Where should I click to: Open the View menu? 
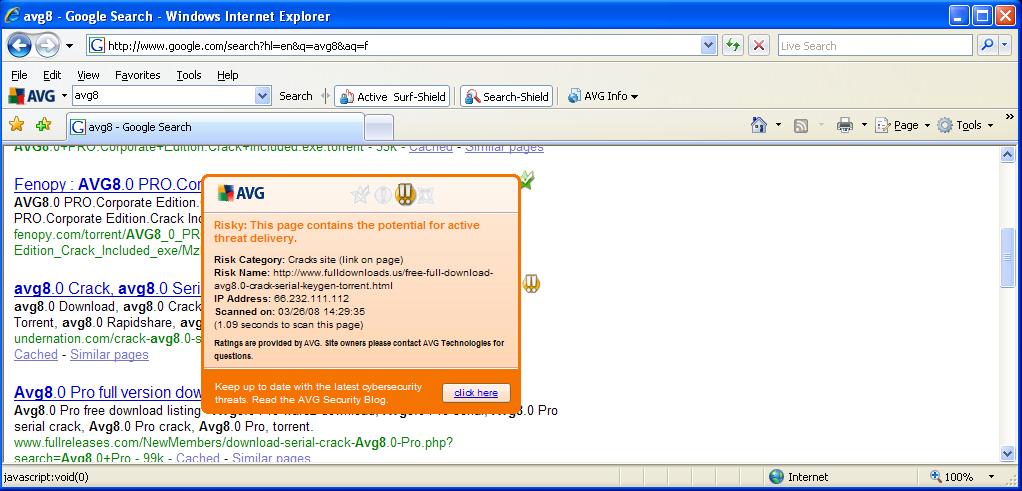coord(88,75)
